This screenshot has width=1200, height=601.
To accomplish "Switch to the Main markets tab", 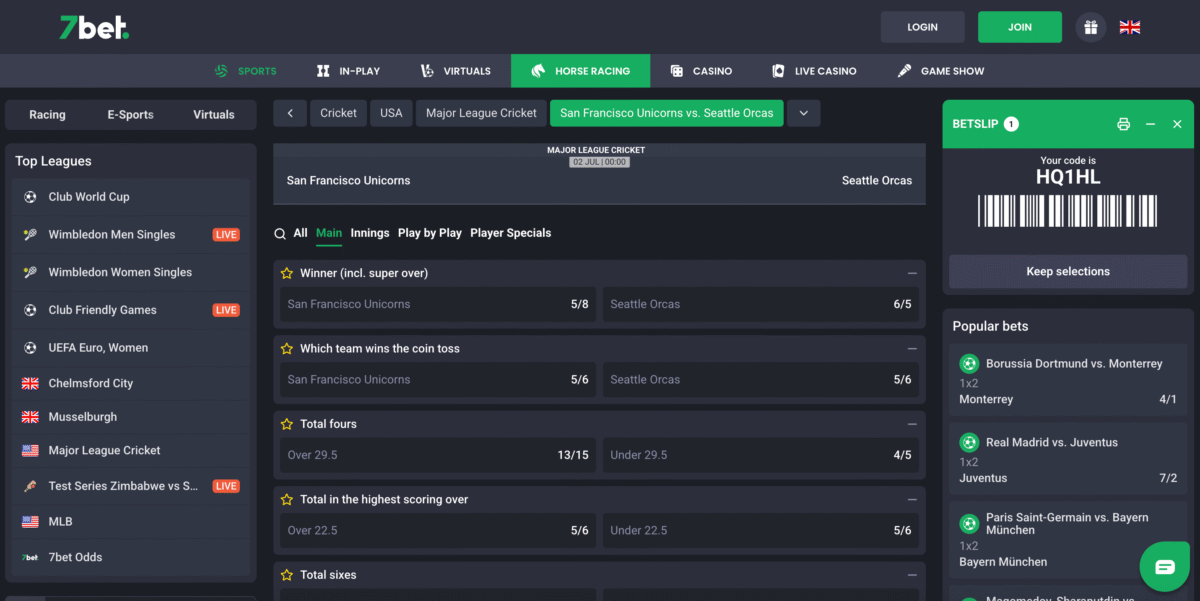I will [x=329, y=233].
